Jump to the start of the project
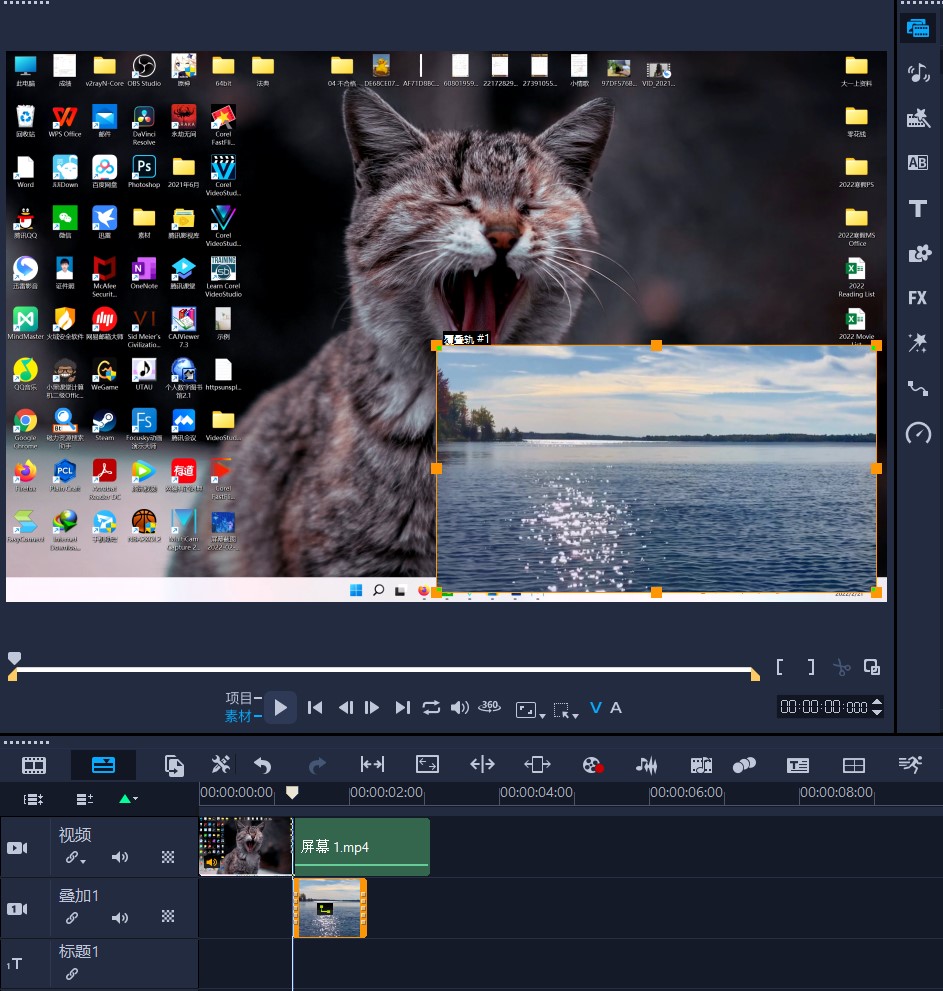The height and width of the screenshot is (991, 943). click(x=315, y=708)
